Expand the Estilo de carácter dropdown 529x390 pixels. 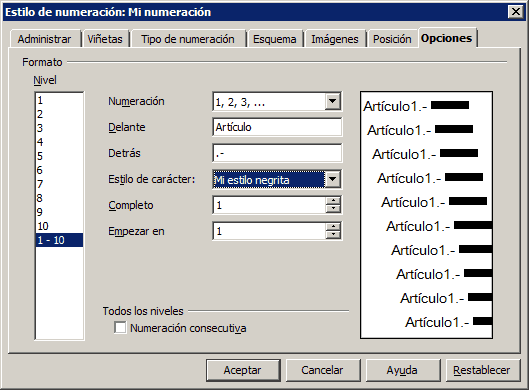coord(332,179)
